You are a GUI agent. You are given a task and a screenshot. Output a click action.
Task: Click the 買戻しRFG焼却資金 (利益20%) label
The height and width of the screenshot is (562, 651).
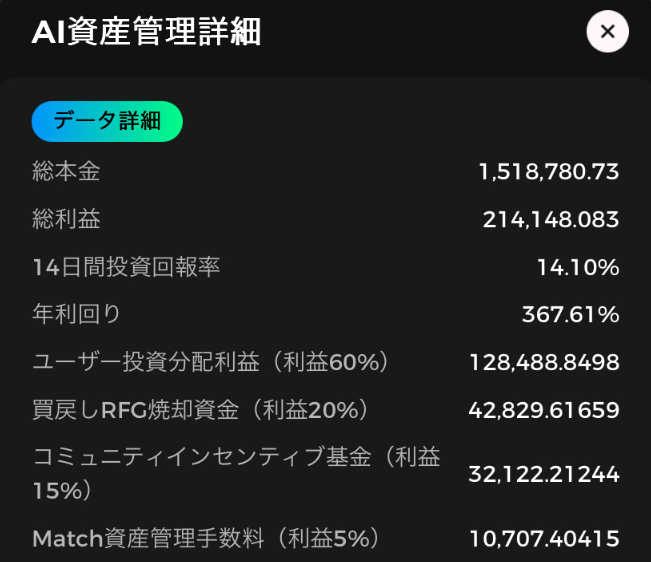[201, 410]
